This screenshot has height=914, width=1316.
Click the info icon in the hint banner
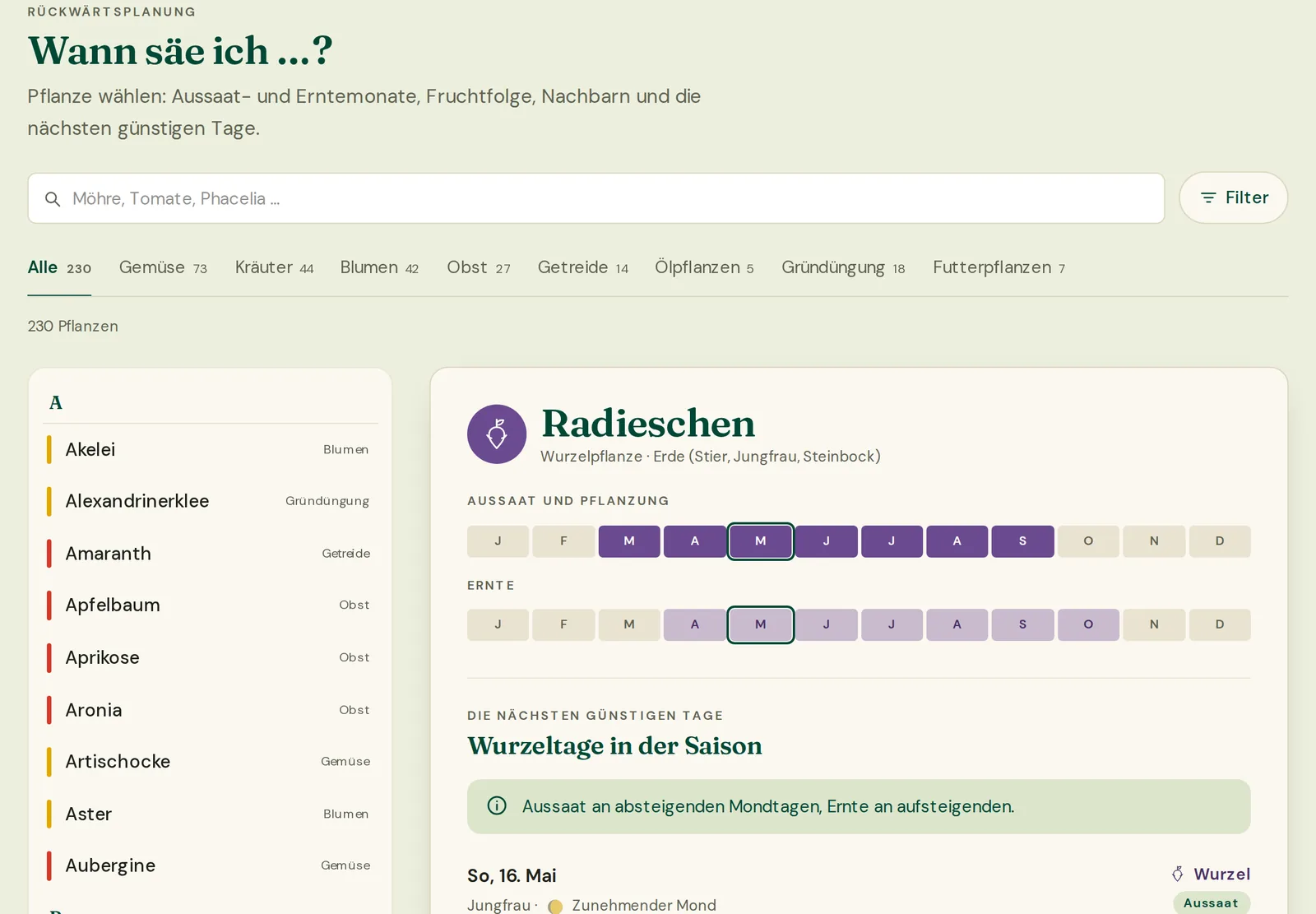(497, 805)
